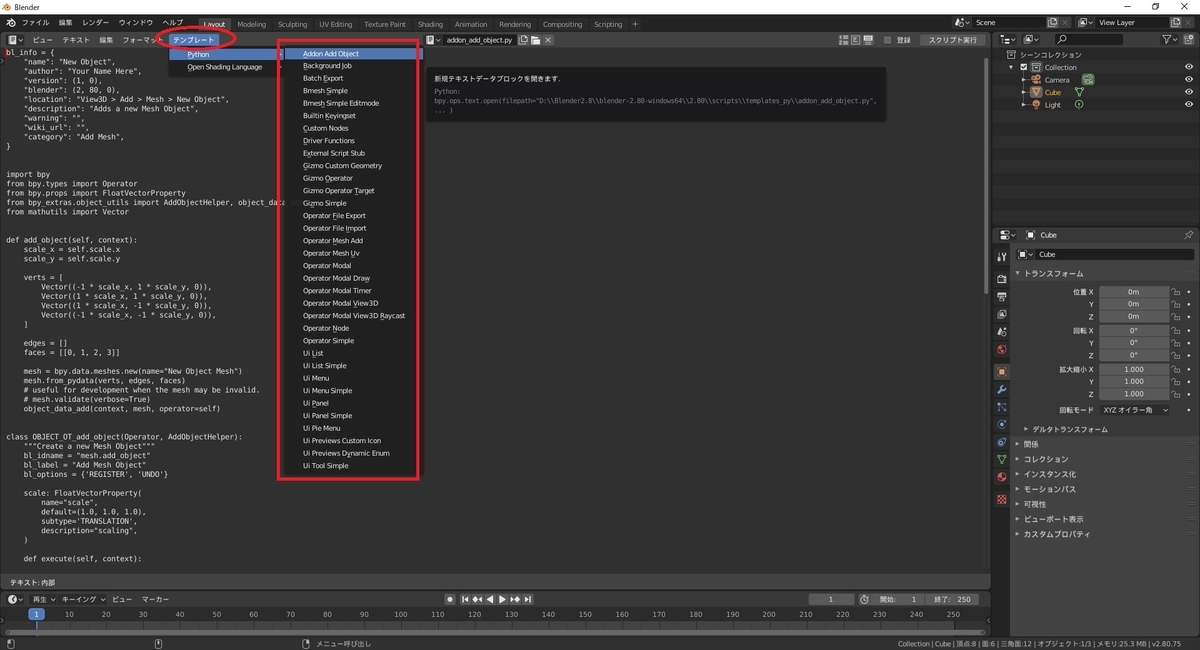
Task: Open the Object Data mesh tab icon
Action: click(x=1002, y=460)
